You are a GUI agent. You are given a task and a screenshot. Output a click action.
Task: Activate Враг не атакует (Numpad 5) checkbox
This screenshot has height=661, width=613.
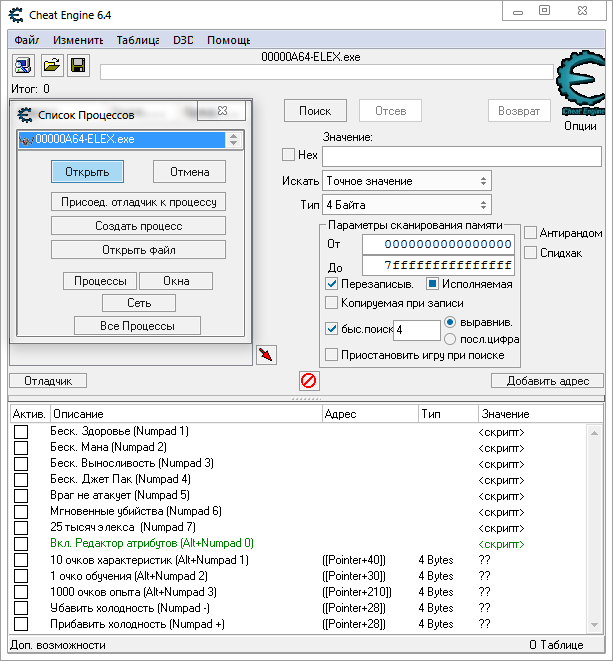coord(21,496)
